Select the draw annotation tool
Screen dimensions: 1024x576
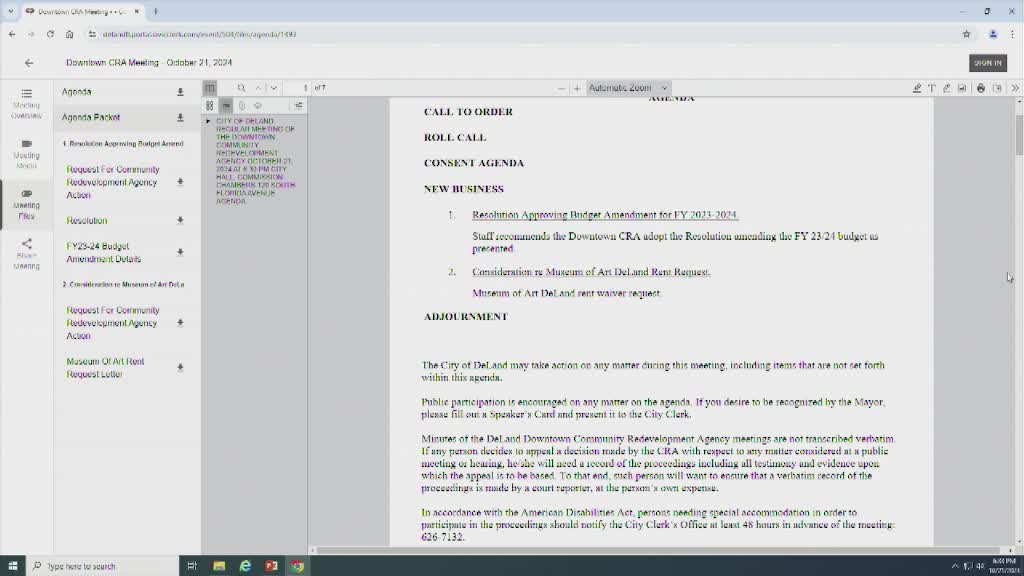pos(947,88)
